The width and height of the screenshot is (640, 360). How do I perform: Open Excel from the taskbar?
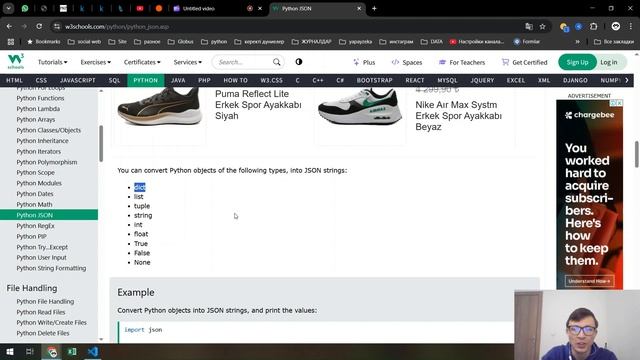pos(72,351)
